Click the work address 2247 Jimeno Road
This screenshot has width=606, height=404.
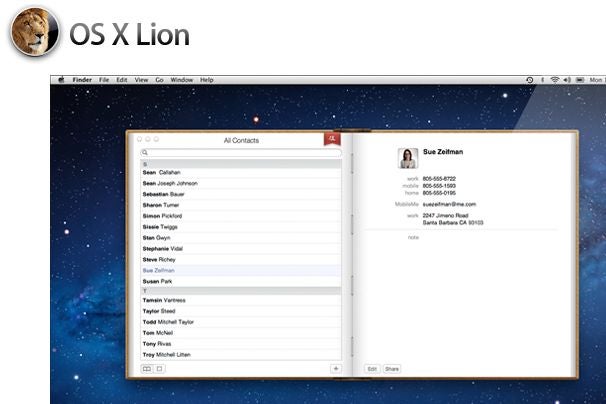point(453,219)
